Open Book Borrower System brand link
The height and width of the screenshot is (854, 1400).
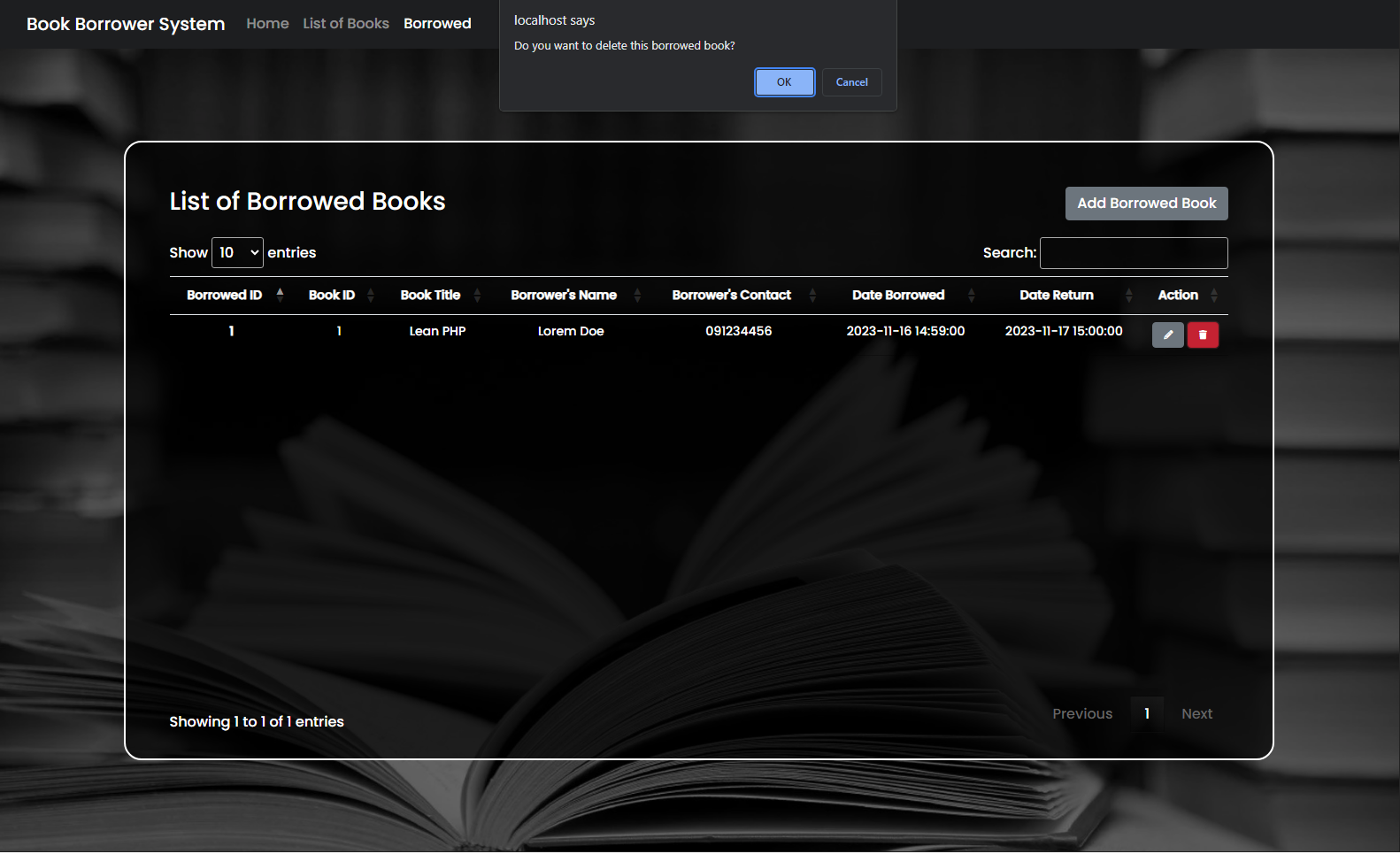pos(126,24)
